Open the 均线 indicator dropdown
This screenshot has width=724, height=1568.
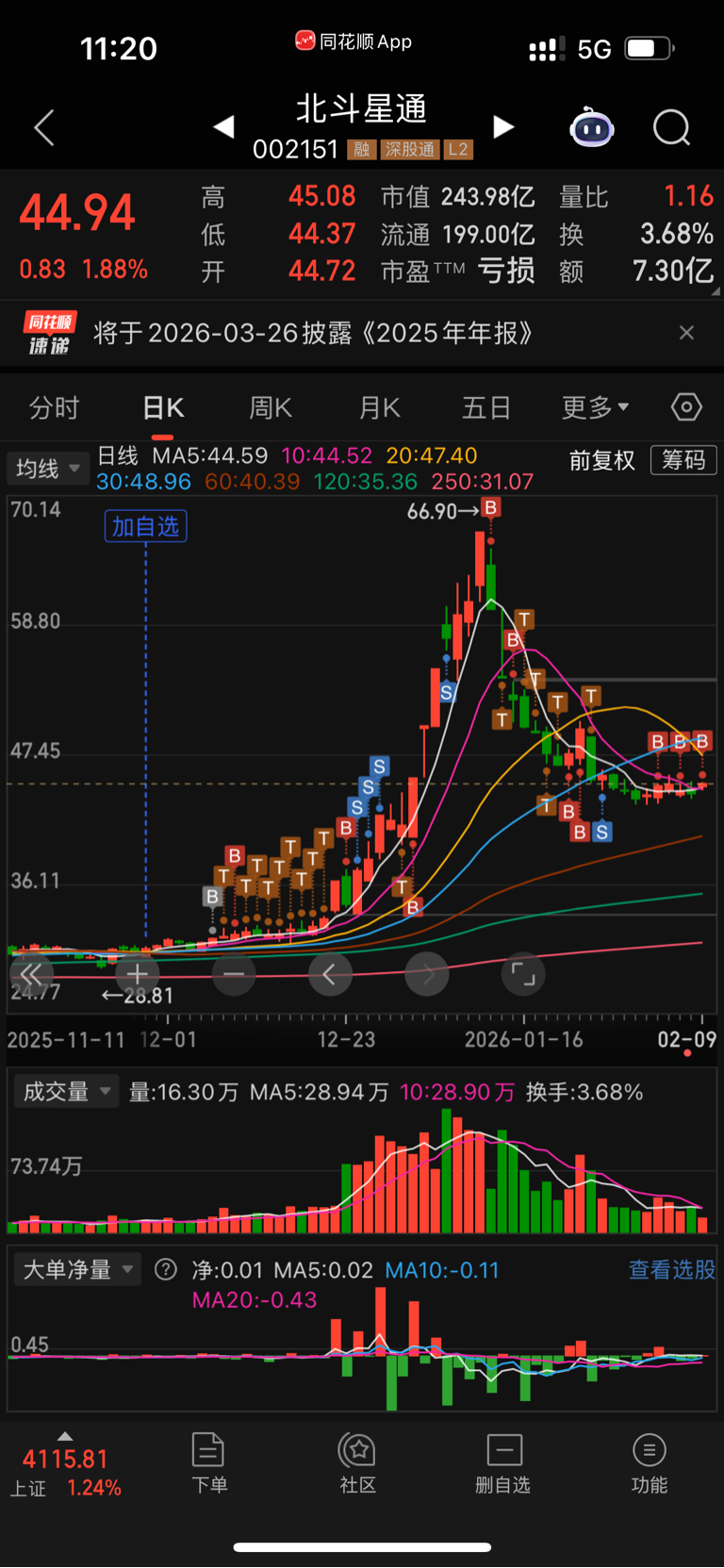(x=47, y=468)
